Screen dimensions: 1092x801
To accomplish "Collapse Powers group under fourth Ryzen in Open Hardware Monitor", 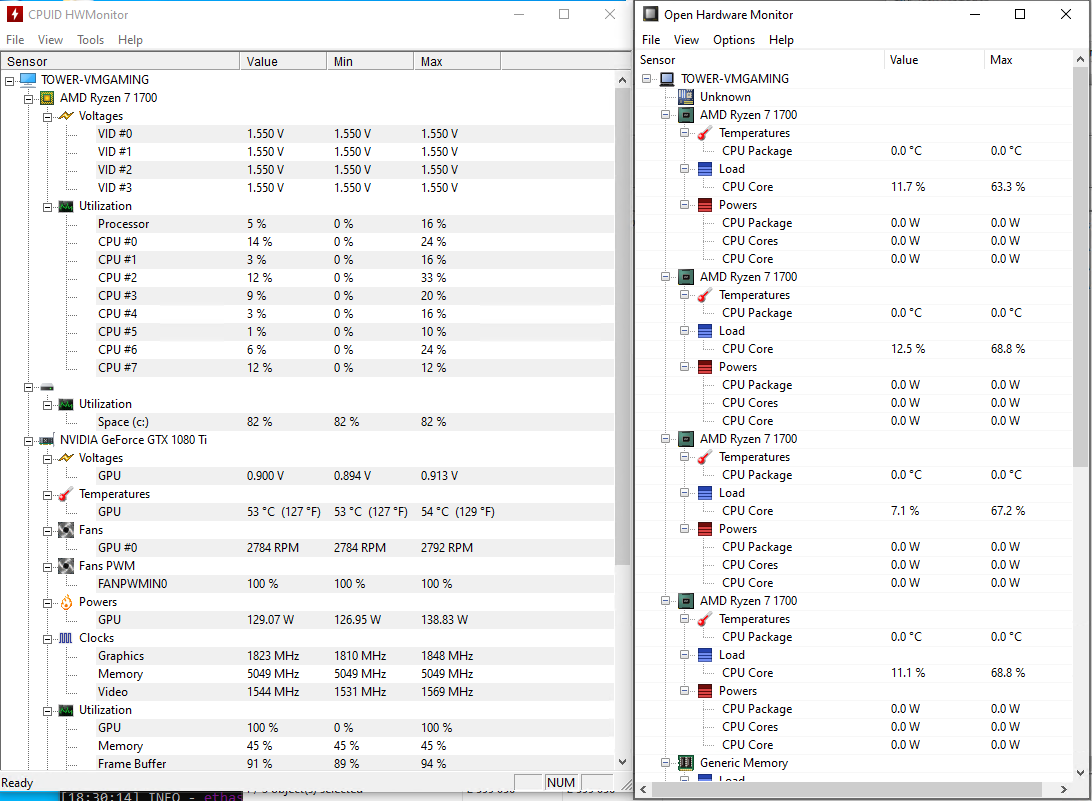I will pos(684,691).
